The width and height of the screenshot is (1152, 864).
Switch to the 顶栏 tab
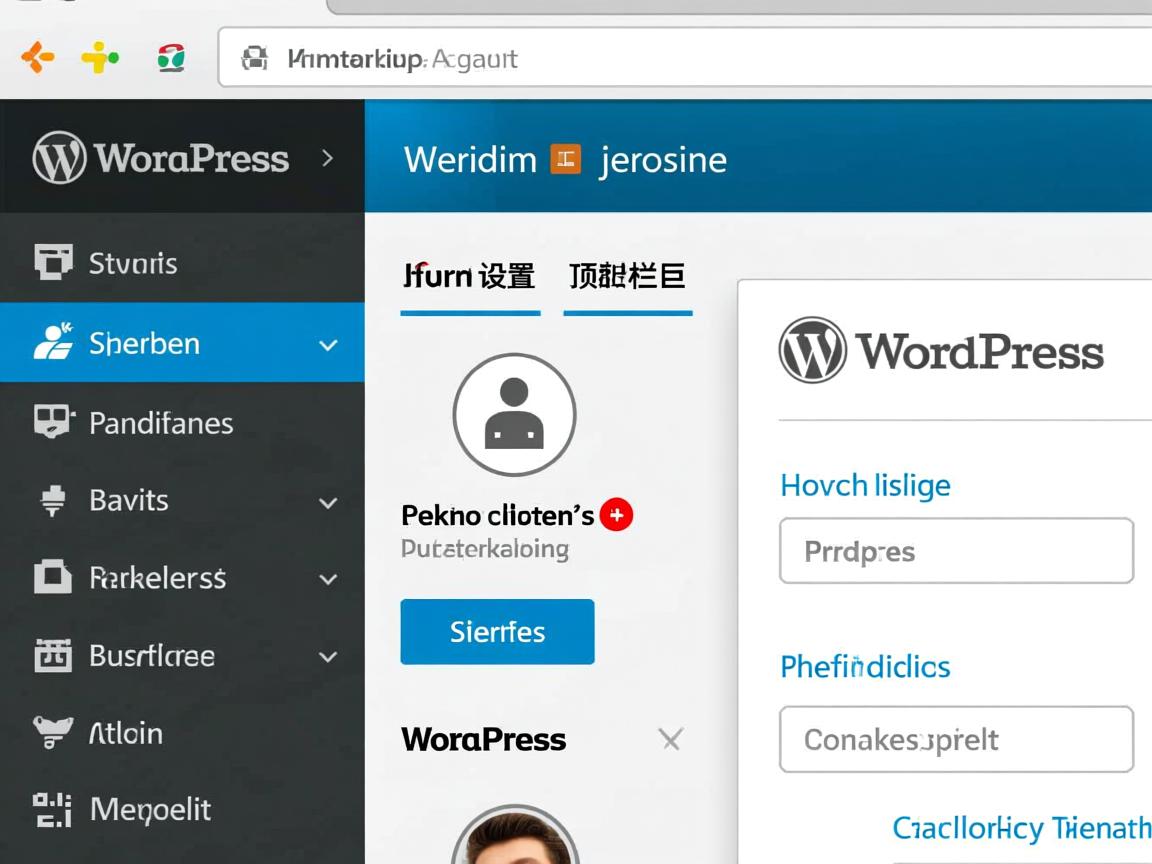coord(628,276)
